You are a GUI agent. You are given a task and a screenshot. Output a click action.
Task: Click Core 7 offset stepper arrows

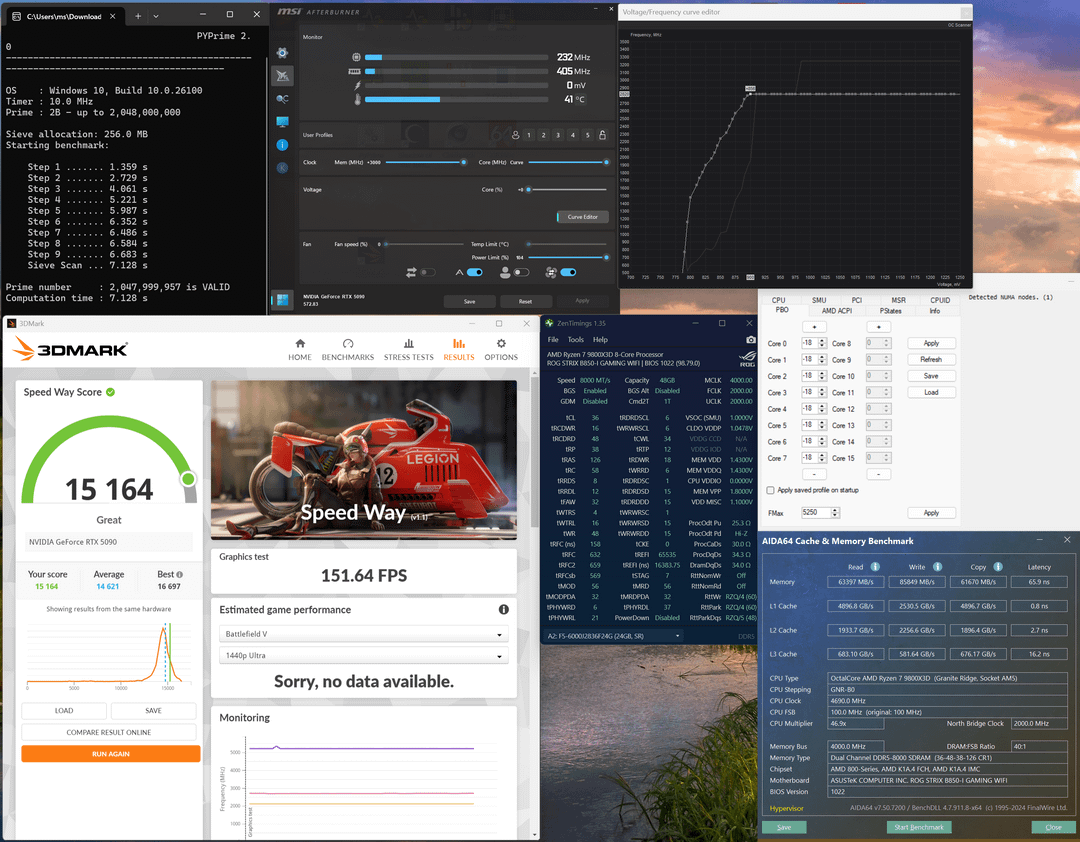822,458
